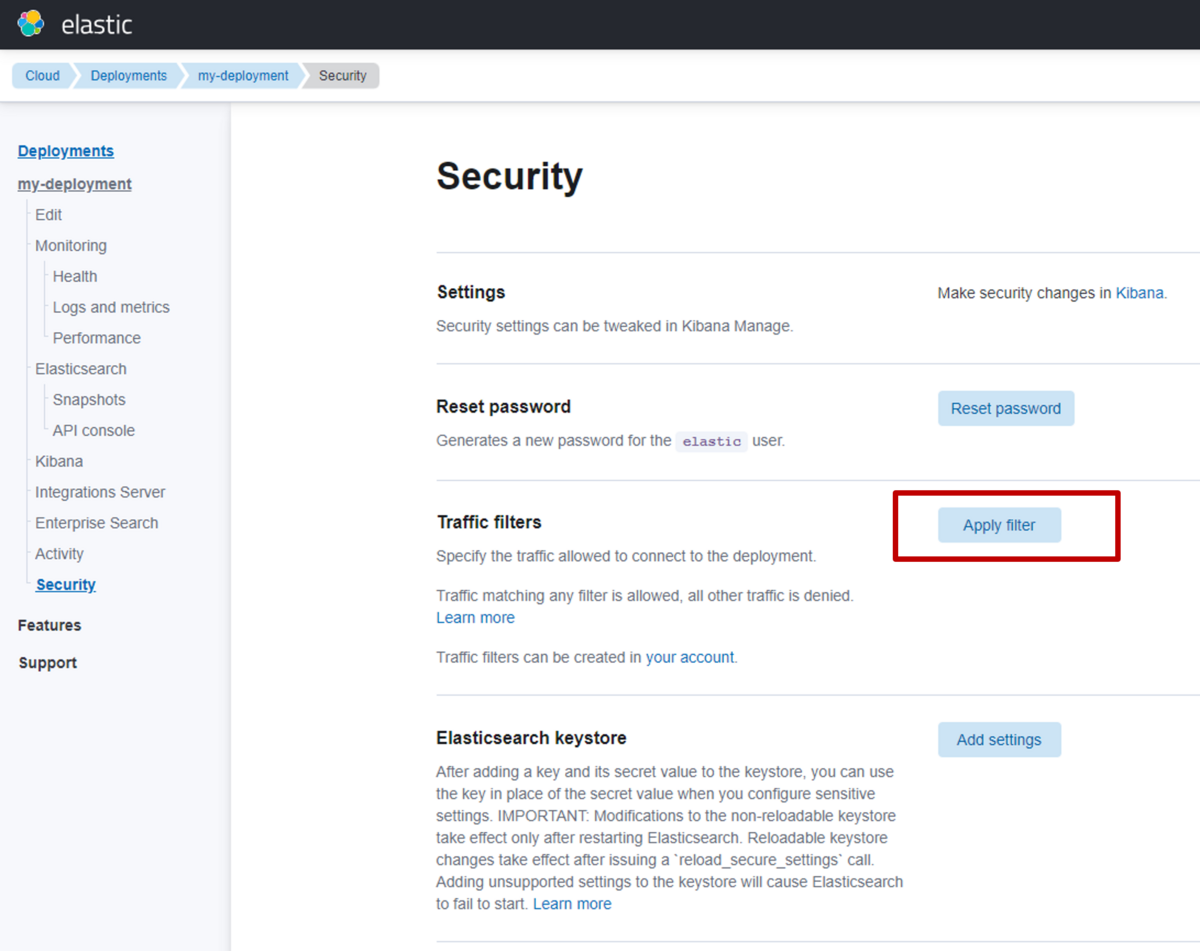Open Enterprise Search sidebar item
The width and height of the screenshot is (1200, 951).
coord(97,523)
